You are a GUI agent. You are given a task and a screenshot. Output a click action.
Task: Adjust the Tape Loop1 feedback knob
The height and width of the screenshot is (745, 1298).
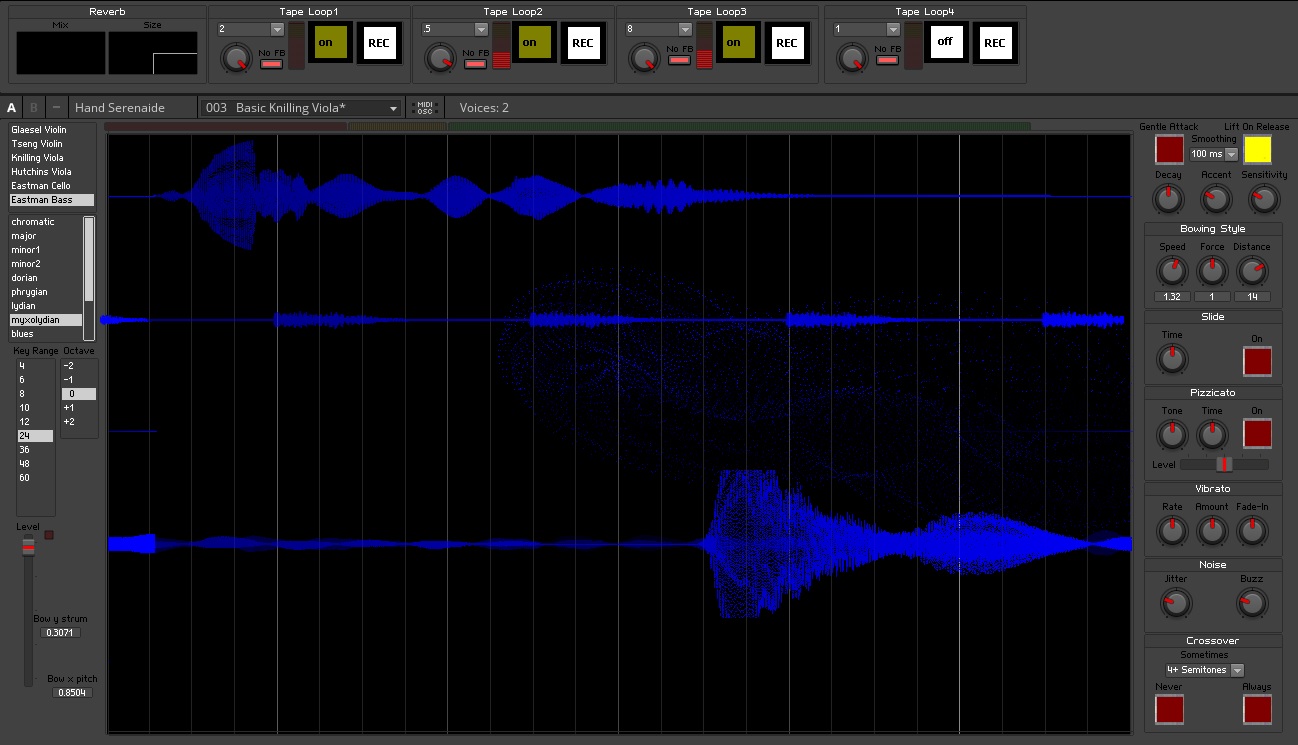[x=236, y=58]
